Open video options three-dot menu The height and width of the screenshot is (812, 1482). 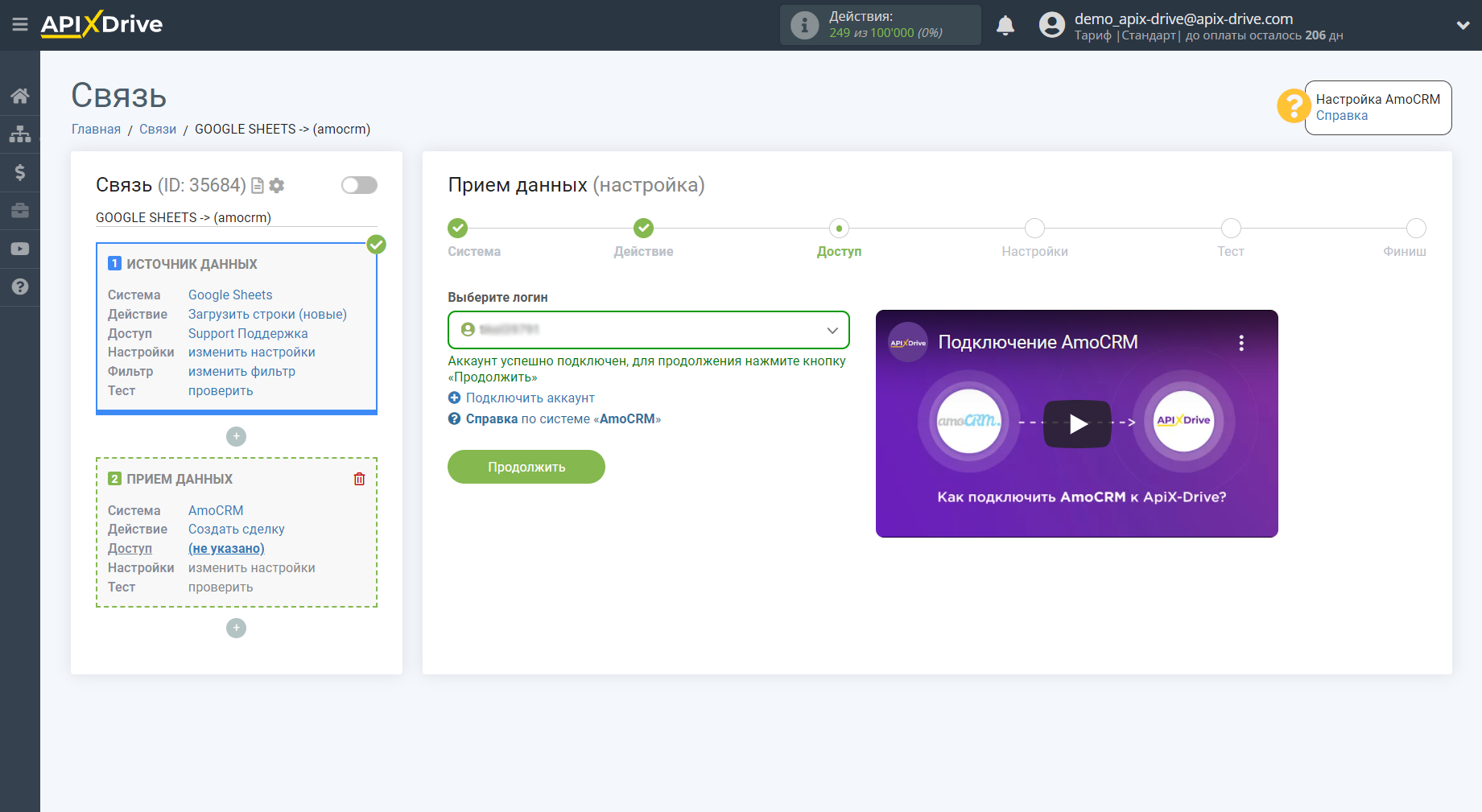click(x=1241, y=343)
